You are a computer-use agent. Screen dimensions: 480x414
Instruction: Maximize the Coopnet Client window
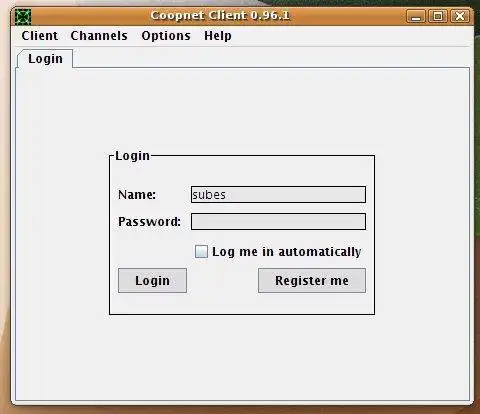(x=438, y=16)
